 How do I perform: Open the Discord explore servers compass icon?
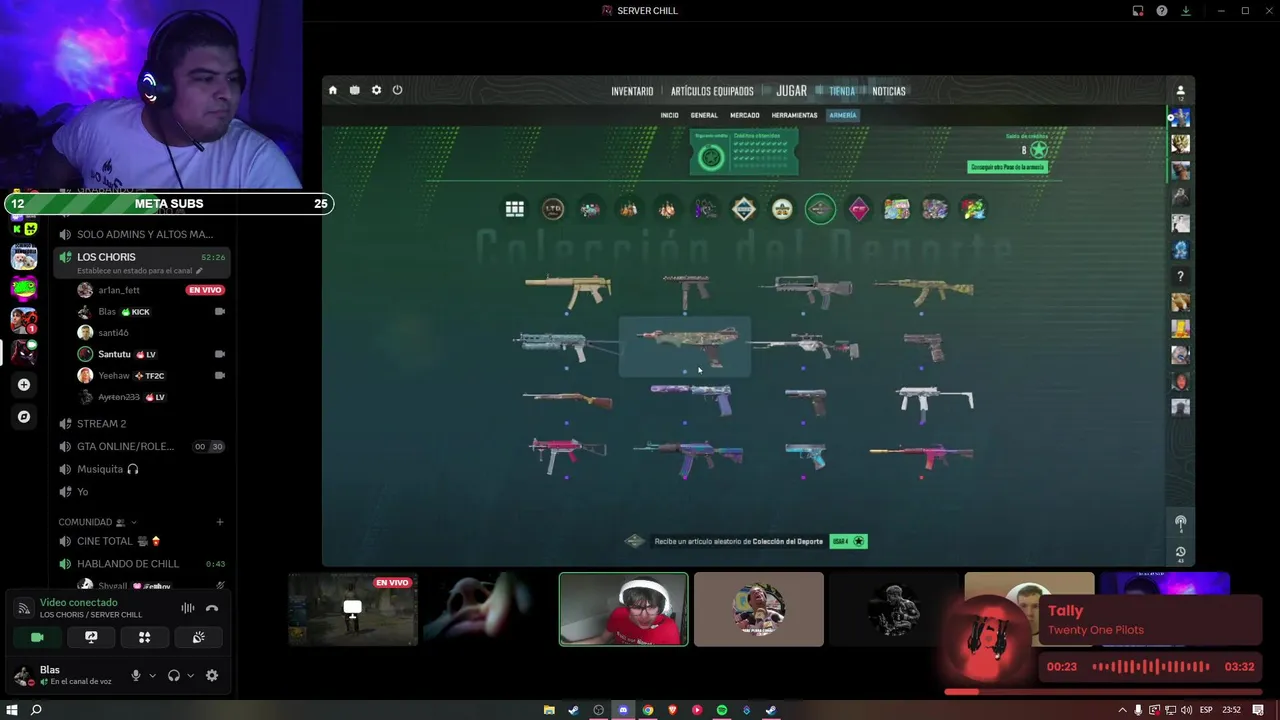24,416
